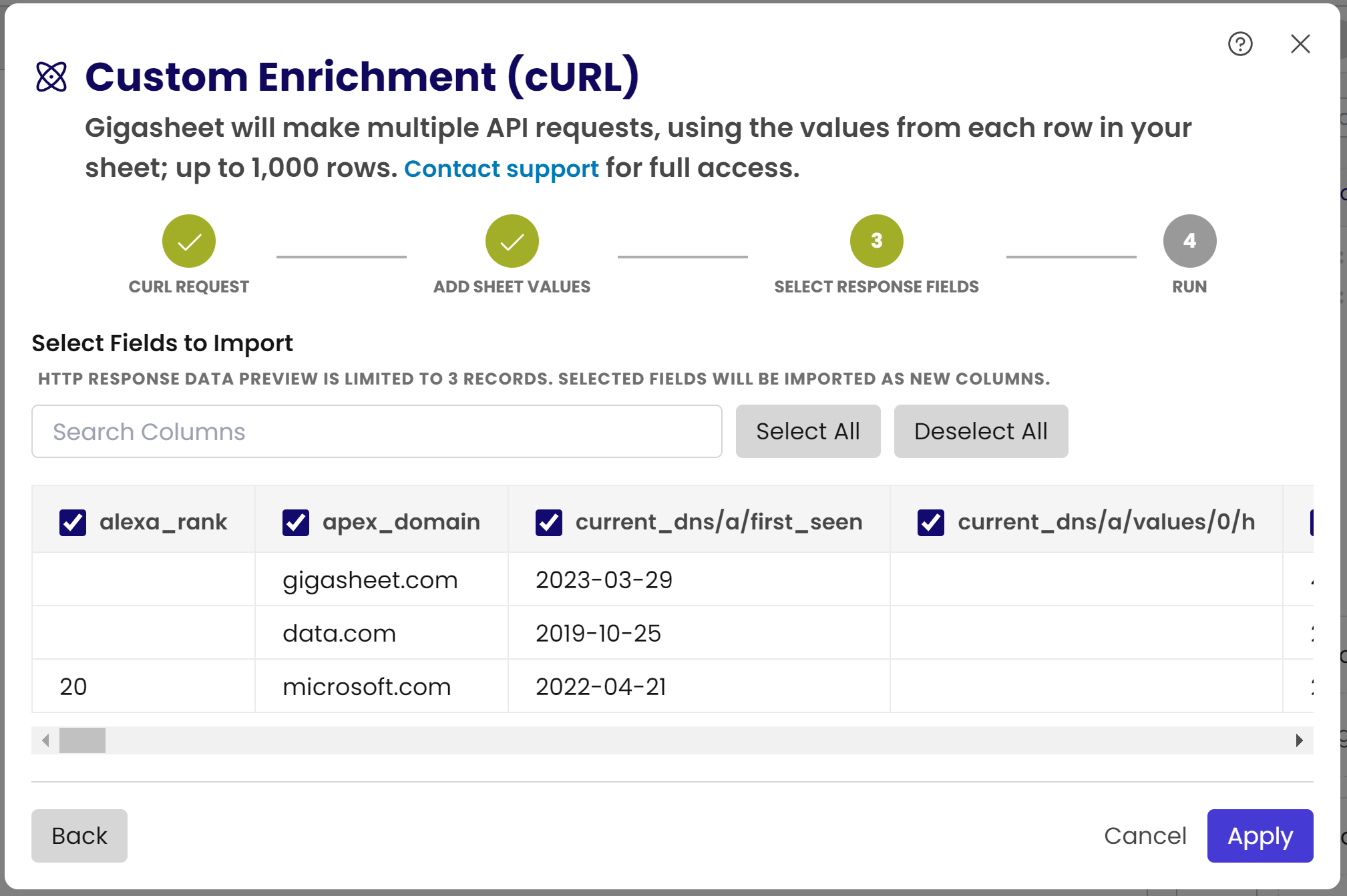
Task: Click the help question mark icon
Action: (1240, 44)
